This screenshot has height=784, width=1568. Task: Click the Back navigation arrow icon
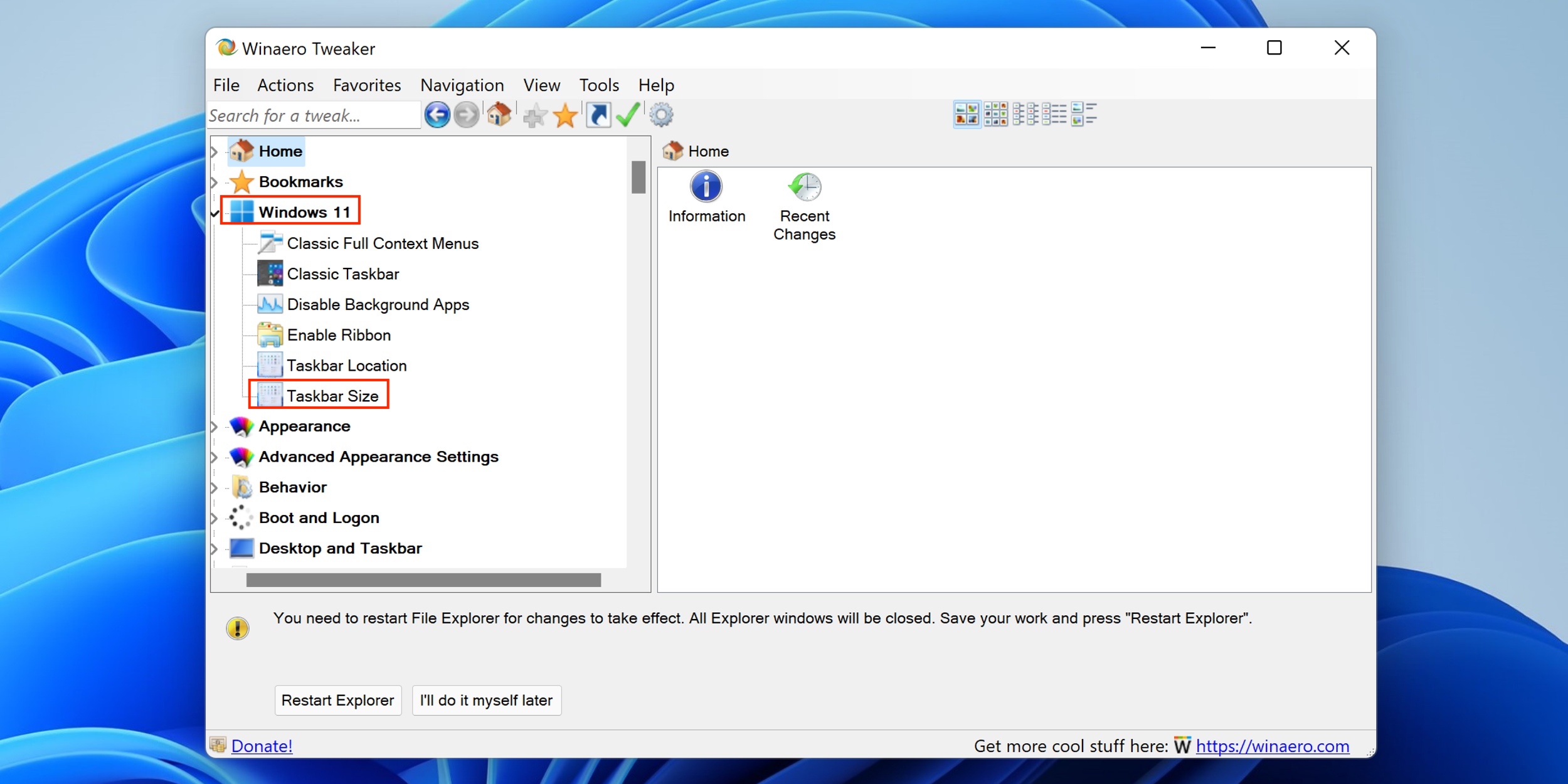[435, 114]
